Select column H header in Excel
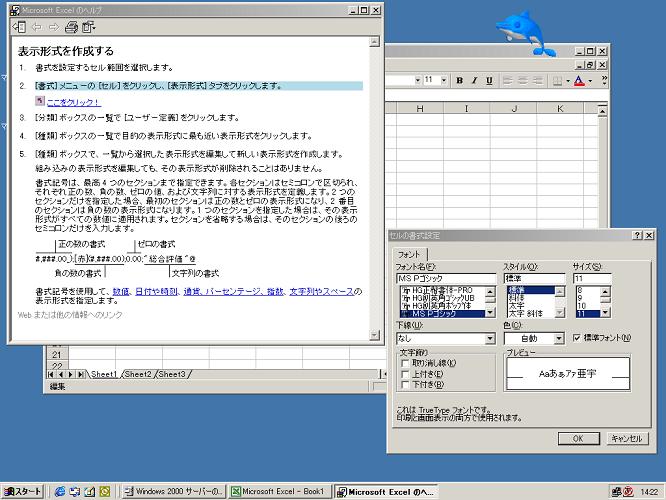This screenshot has height=500, width=666. click(x=420, y=109)
